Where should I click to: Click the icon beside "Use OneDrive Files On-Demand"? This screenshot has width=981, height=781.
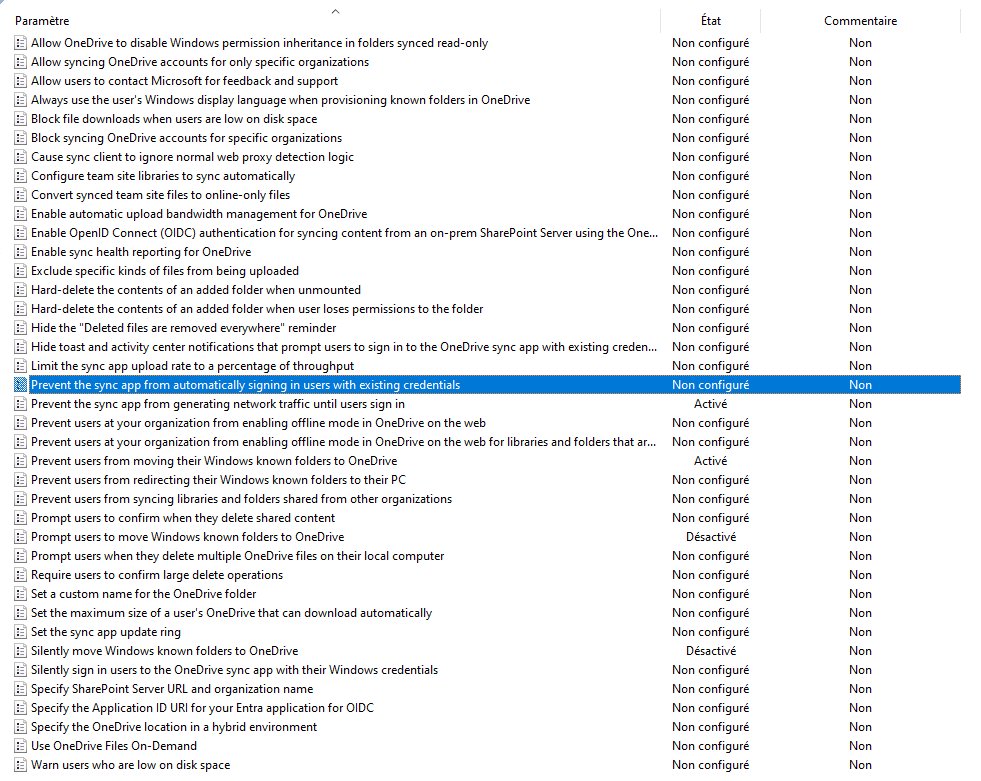21,746
